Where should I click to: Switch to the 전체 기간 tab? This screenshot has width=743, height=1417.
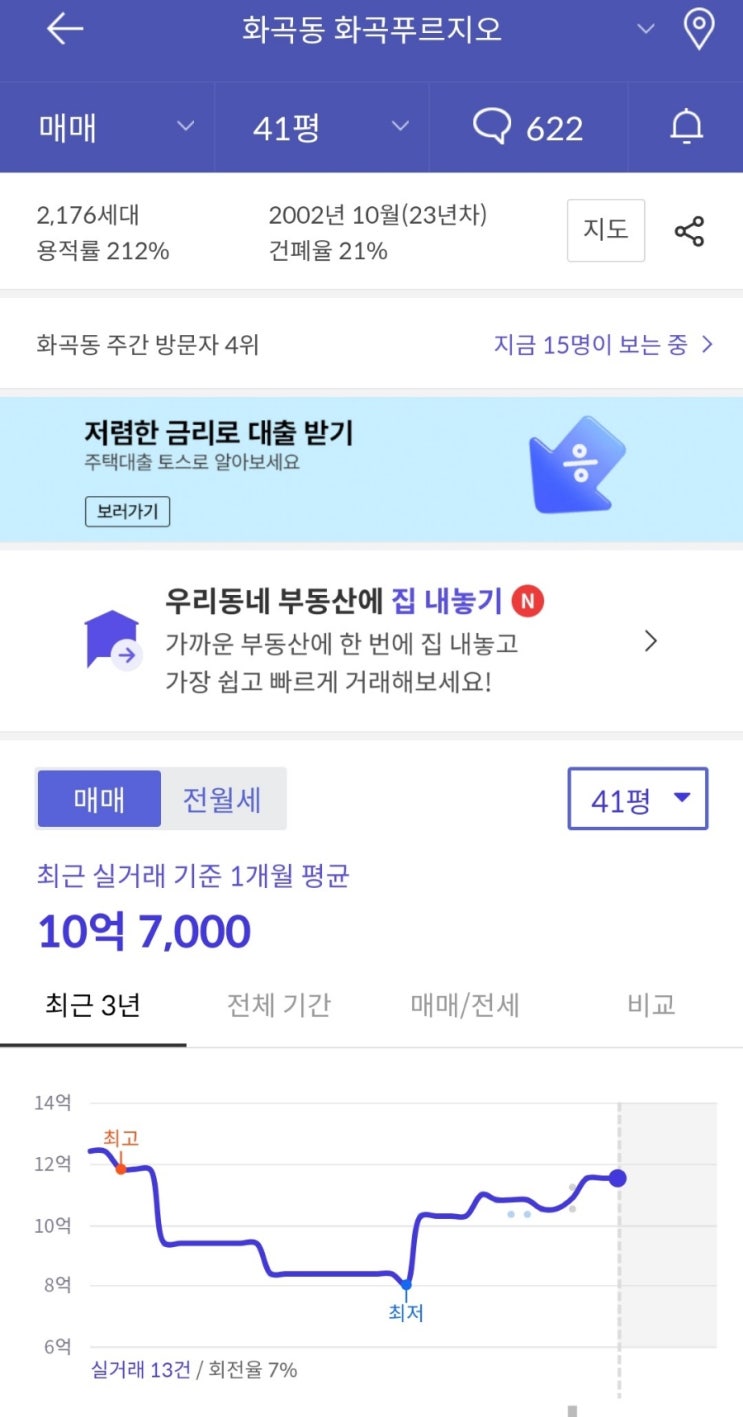[279, 1005]
